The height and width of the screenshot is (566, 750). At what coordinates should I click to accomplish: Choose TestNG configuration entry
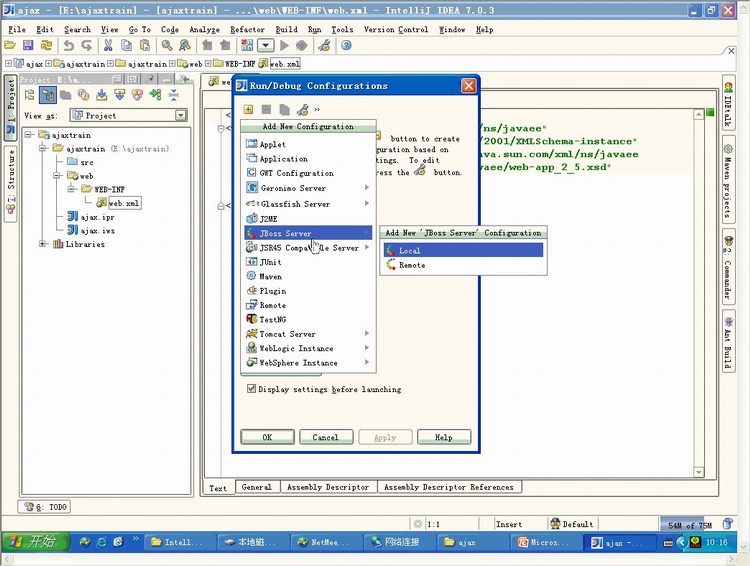308,319
